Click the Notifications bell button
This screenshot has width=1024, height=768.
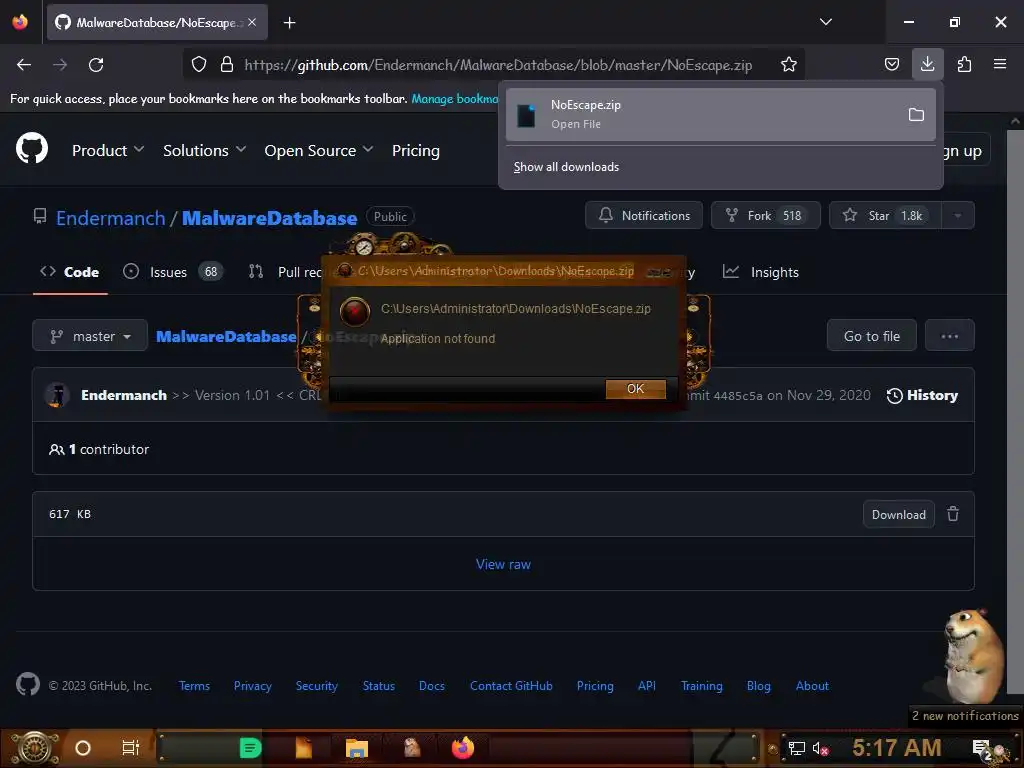[644, 216]
